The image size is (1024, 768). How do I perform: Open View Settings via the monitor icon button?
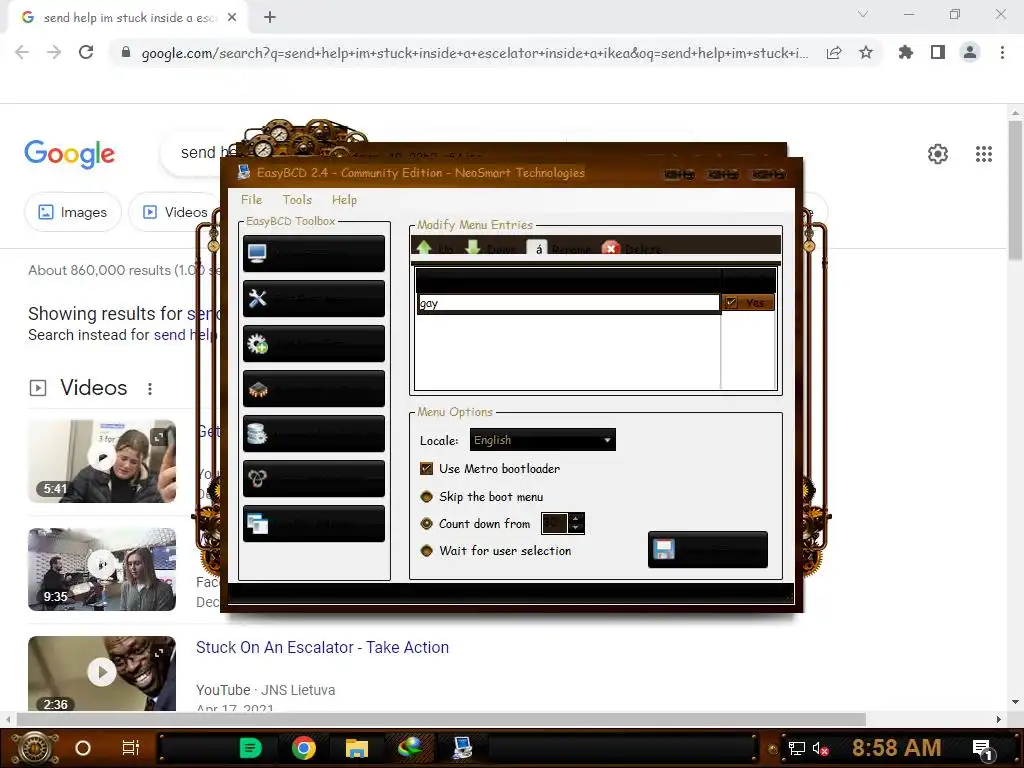coord(313,253)
